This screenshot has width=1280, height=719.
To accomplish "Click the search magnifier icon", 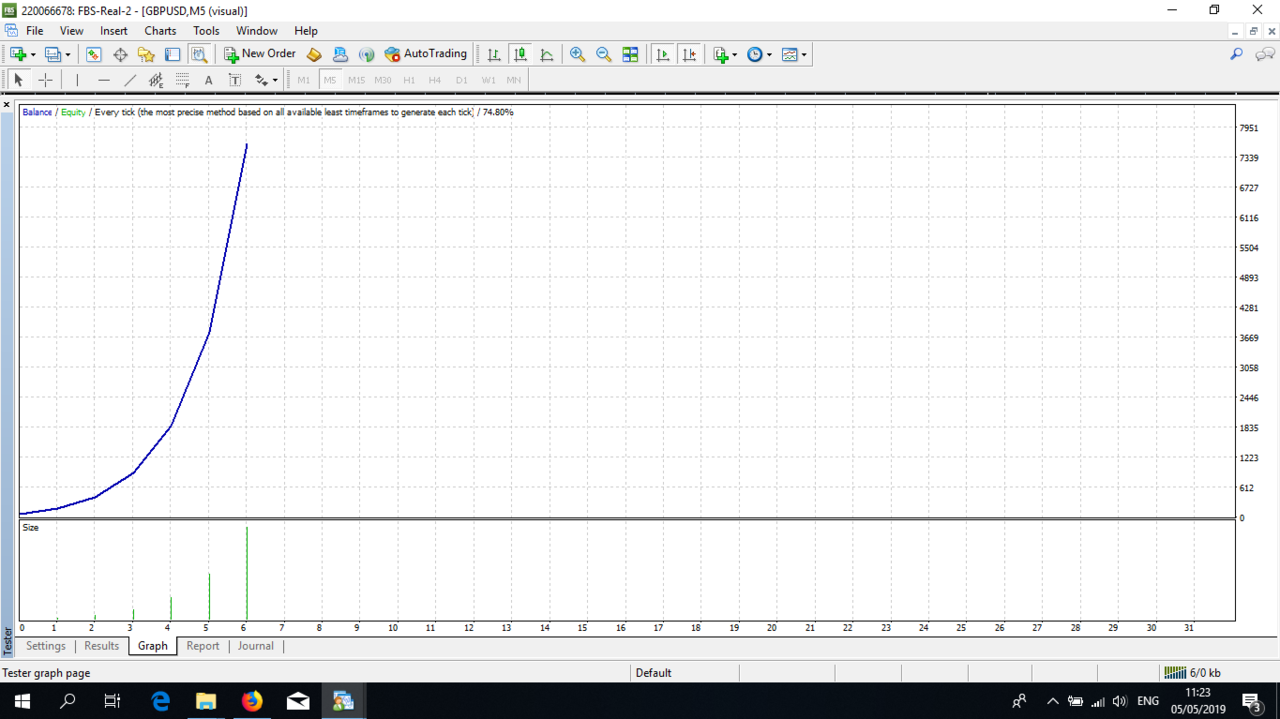I will click(1237, 54).
